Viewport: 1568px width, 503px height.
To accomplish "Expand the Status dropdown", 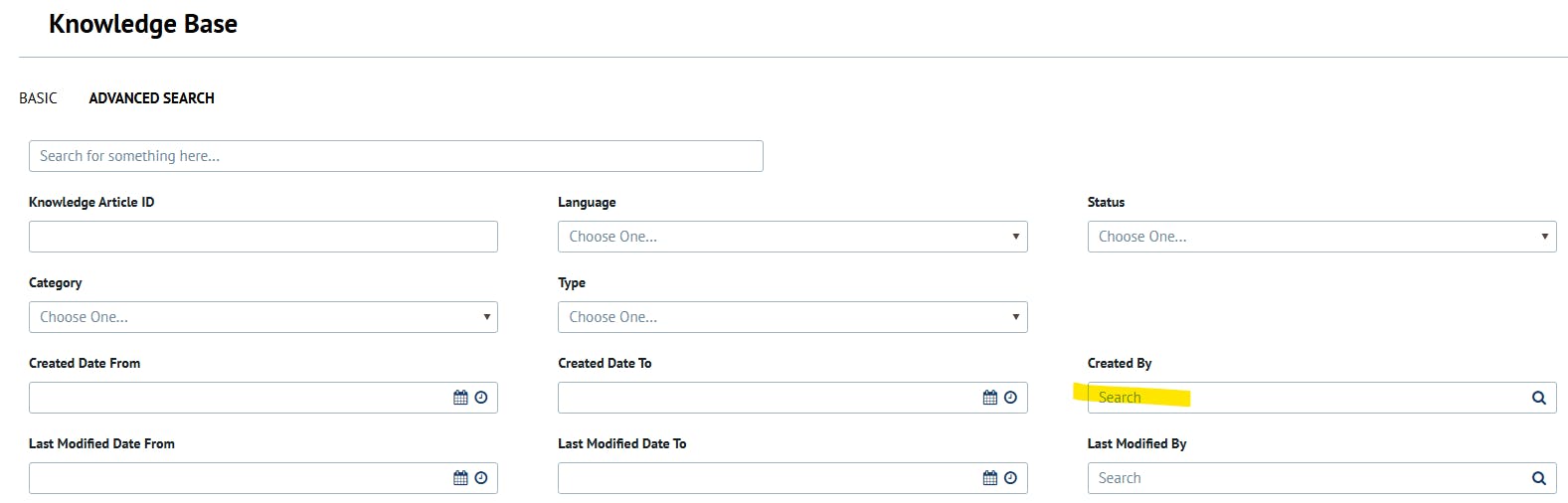I will click(x=1321, y=237).
